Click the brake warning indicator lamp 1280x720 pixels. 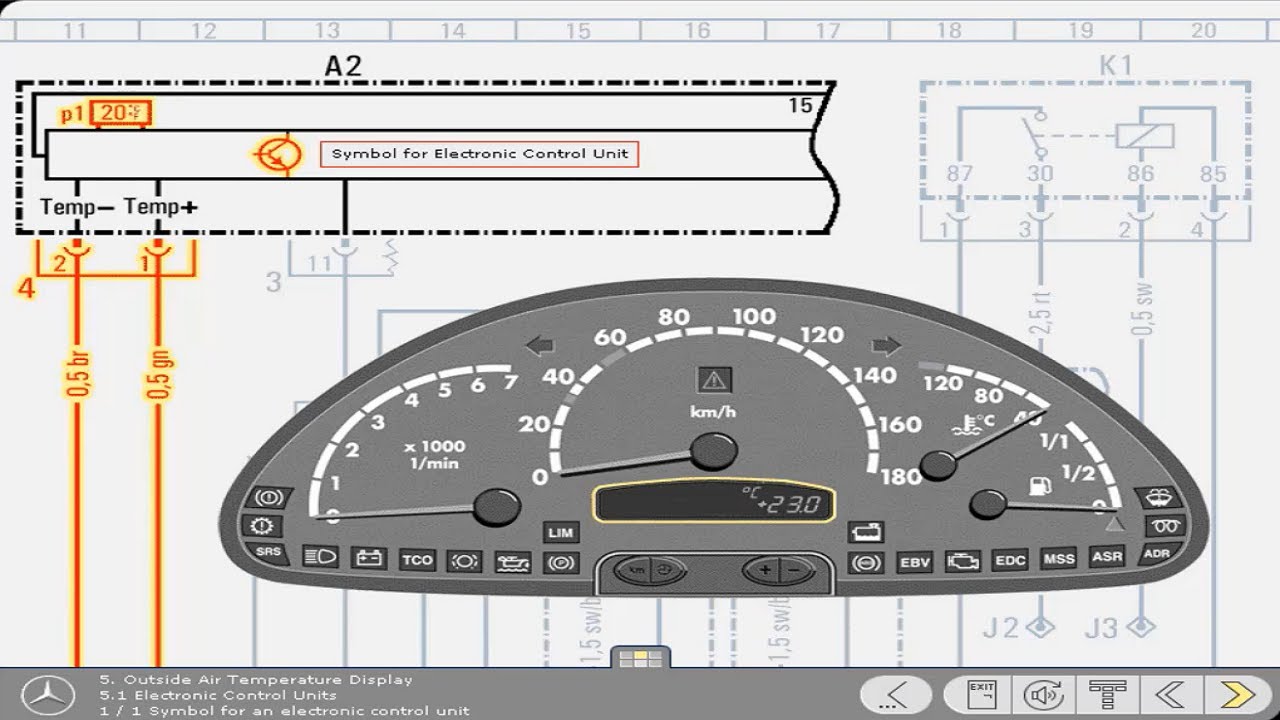271,496
